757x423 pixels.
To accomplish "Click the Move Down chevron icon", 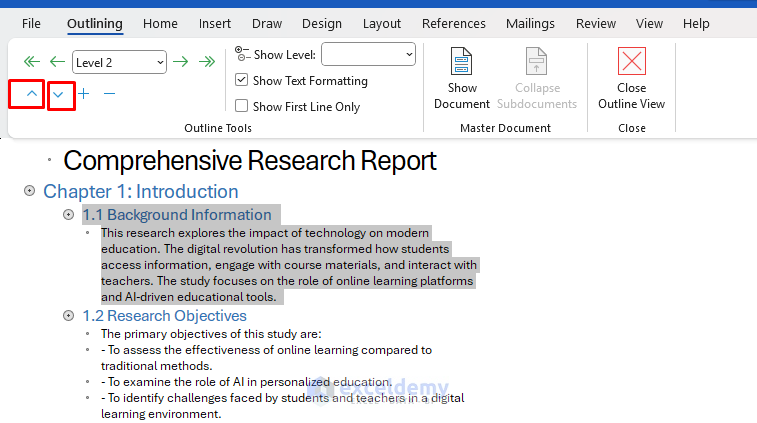I will [x=59, y=94].
